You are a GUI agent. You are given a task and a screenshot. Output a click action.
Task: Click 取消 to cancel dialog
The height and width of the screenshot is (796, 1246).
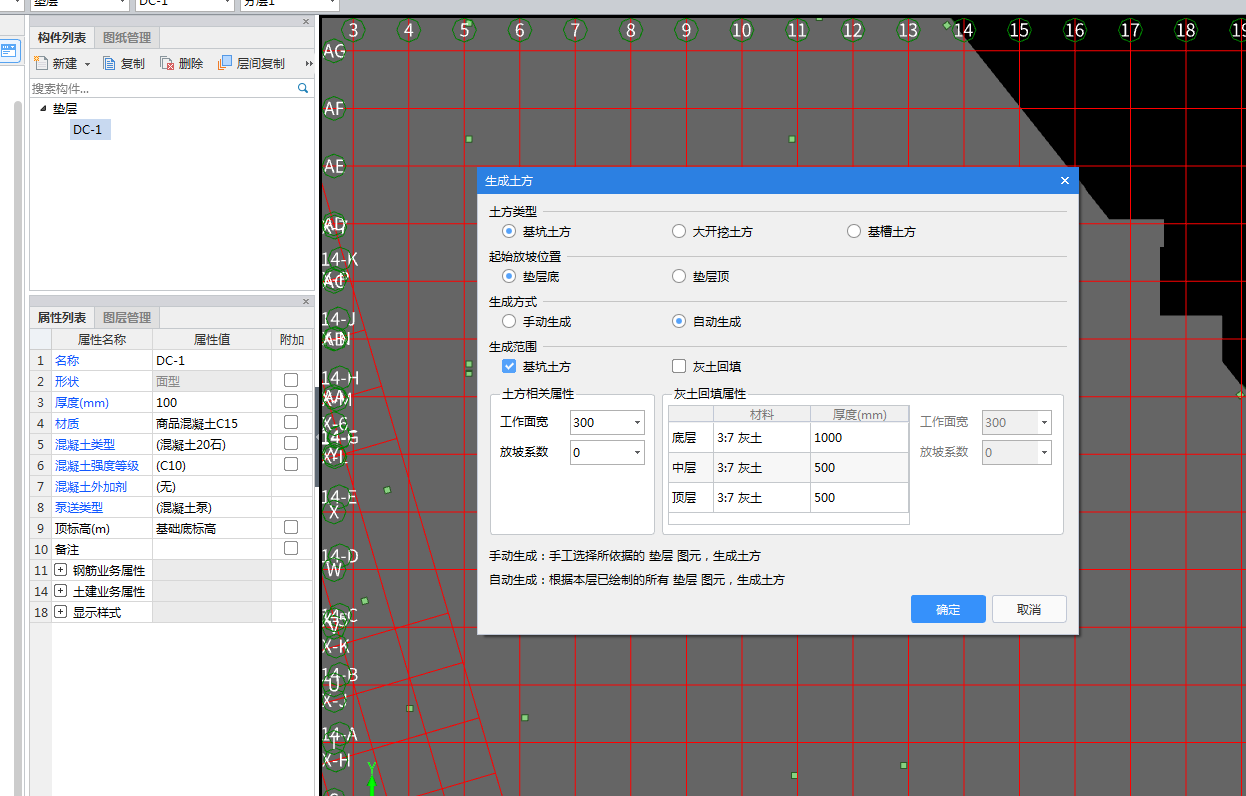pos(1029,609)
